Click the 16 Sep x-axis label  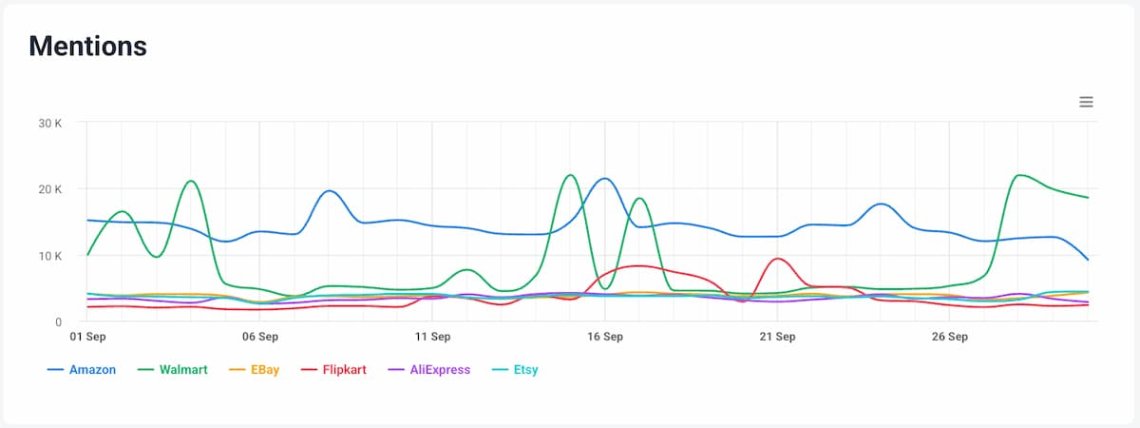(x=604, y=337)
